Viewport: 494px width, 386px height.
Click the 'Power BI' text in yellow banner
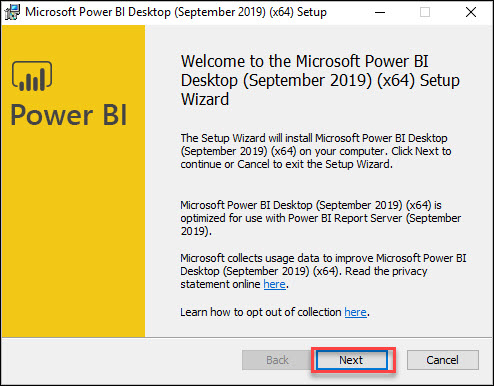pyautogui.click(x=69, y=115)
